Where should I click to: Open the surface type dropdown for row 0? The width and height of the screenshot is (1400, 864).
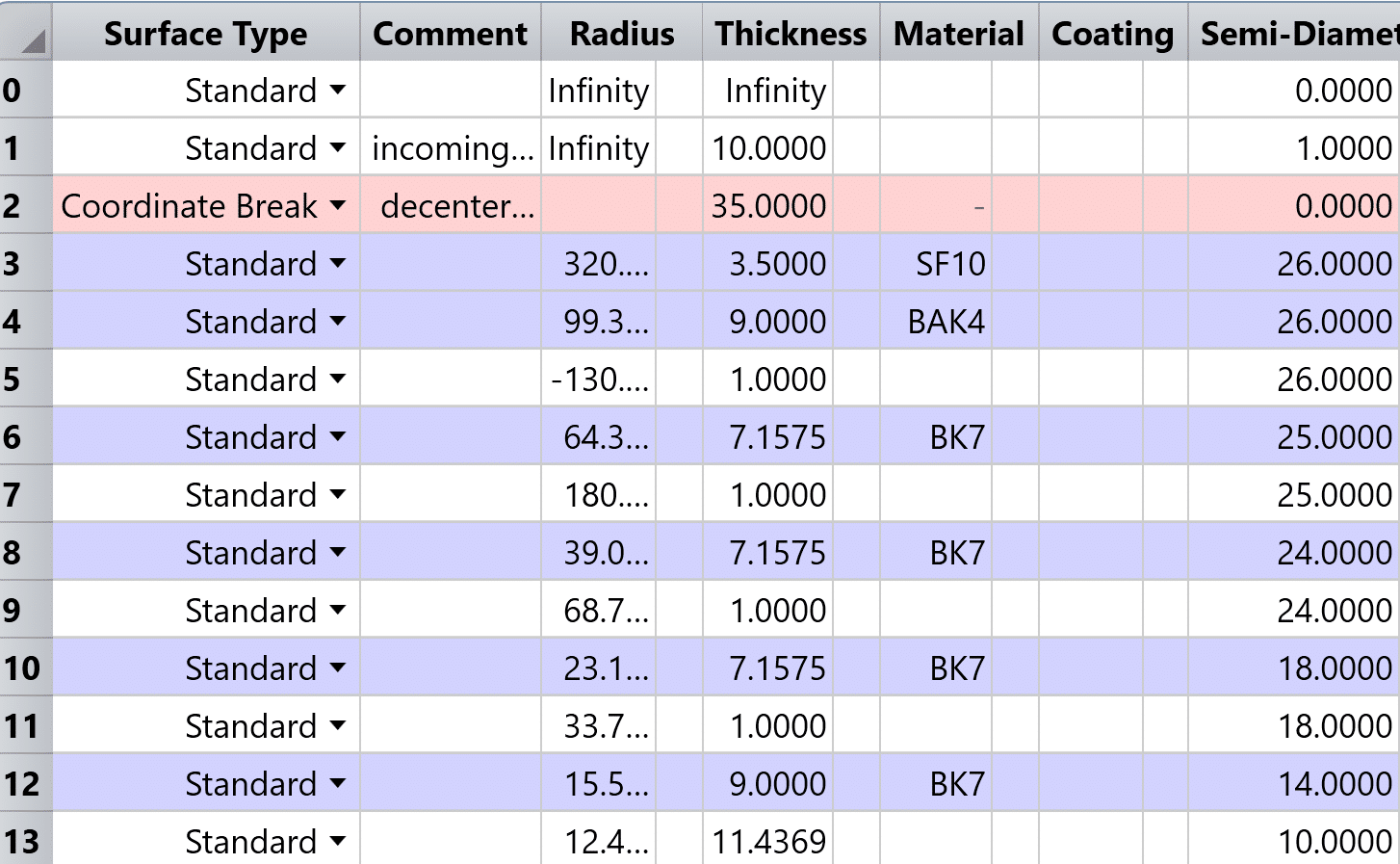tap(338, 90)
